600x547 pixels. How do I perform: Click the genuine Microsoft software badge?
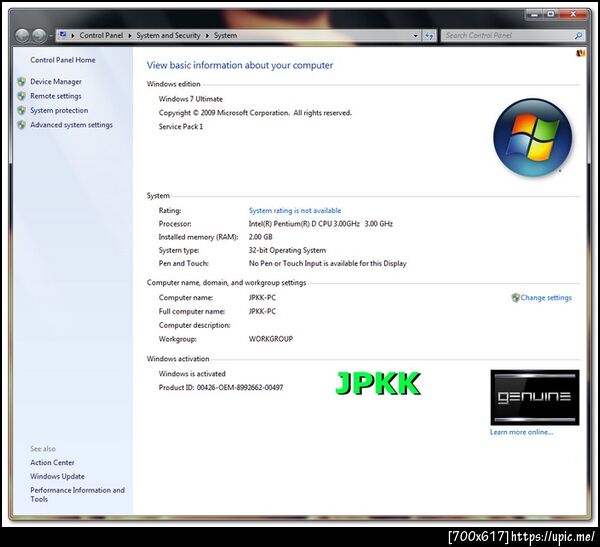tap(535, 397)
